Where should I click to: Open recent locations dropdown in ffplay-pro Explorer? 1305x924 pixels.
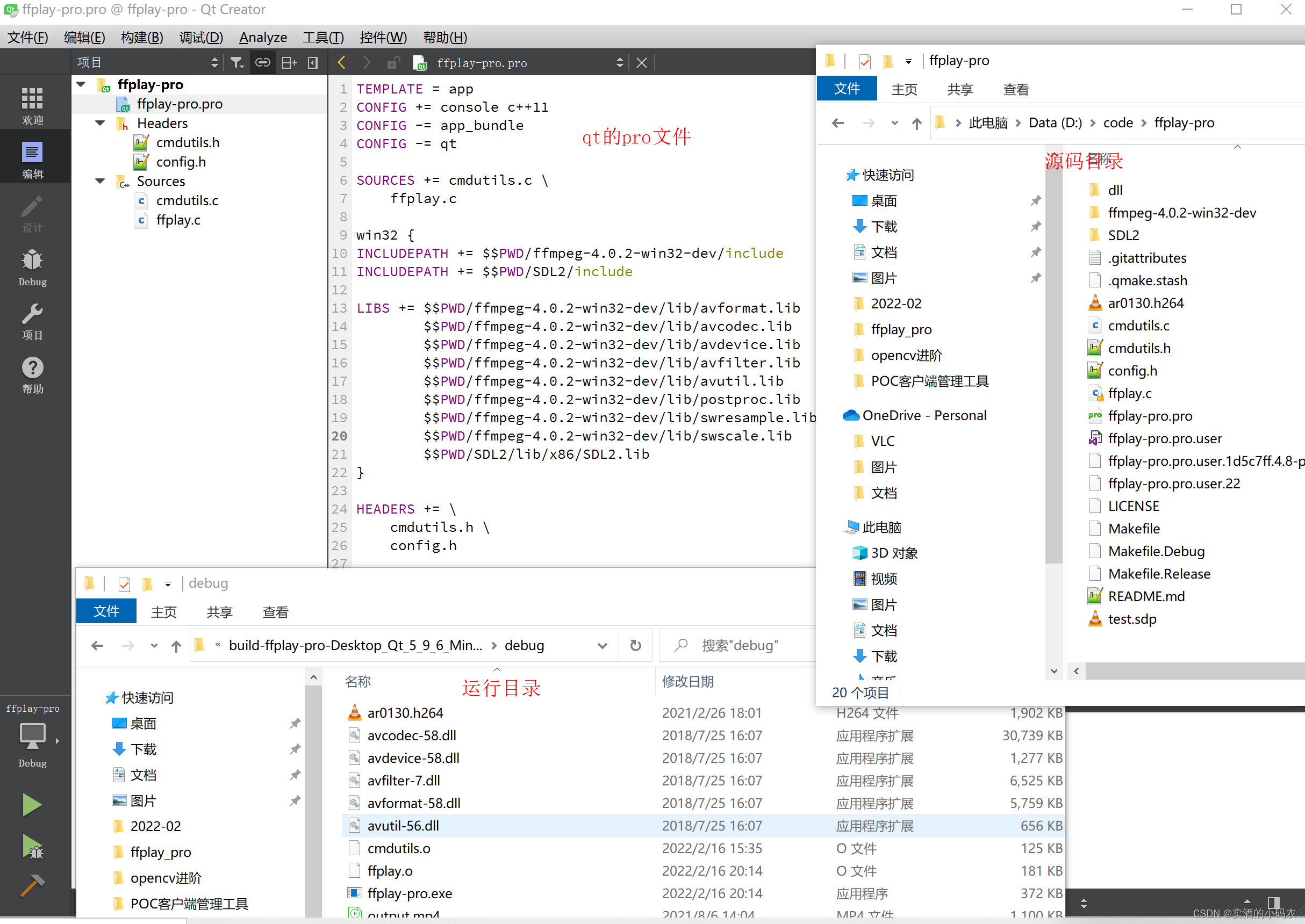point(895,123)
